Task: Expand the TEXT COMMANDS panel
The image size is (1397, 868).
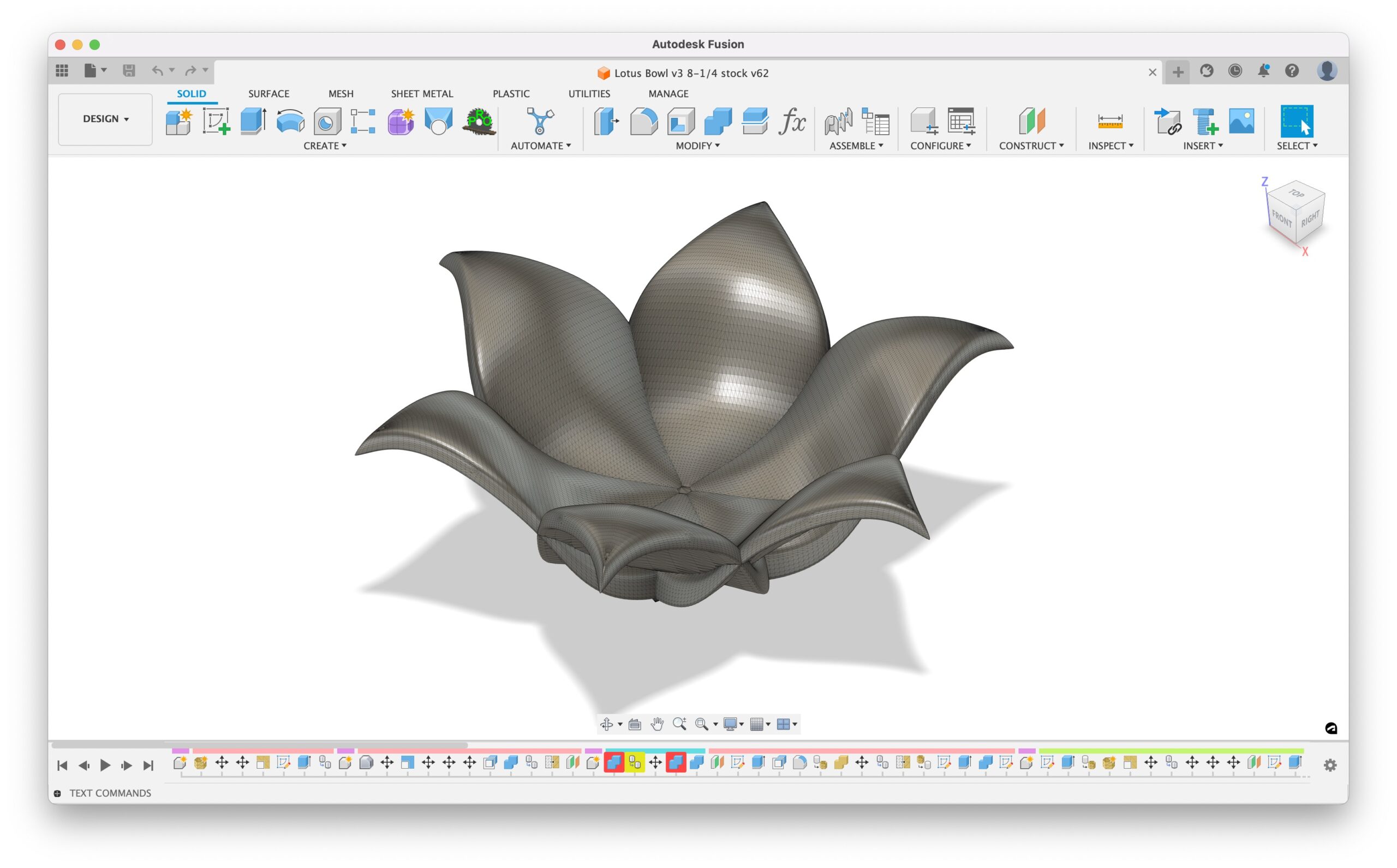Action: [x=57, y=793]
